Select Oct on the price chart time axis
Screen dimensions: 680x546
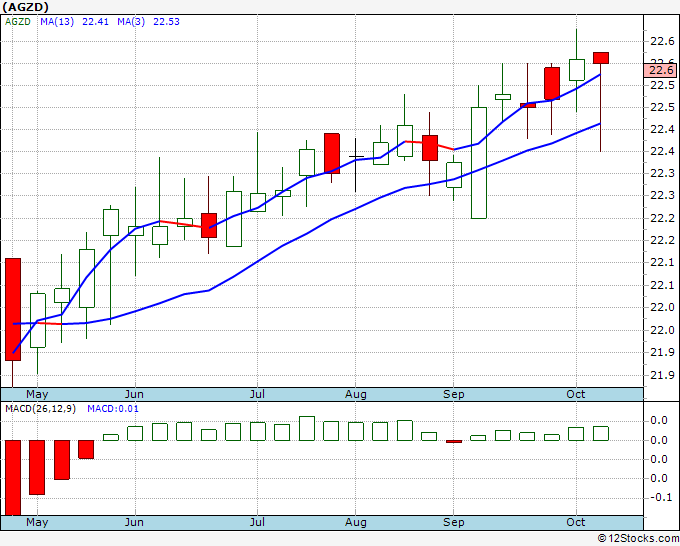click(x=576, y=394)
